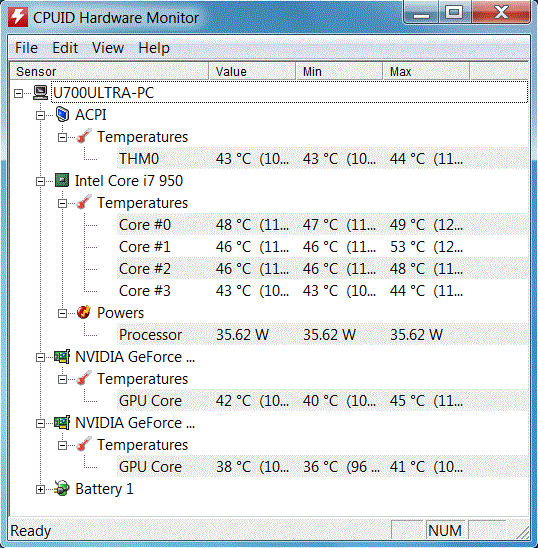Select the Core #0 row
This screenshot has height=548, width=538.
(x=322, y=225)
